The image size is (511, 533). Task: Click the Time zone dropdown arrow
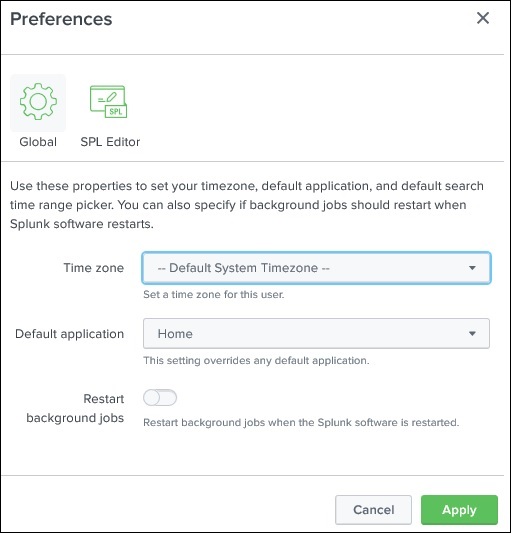pyautogui.click(x=472, y=268)
